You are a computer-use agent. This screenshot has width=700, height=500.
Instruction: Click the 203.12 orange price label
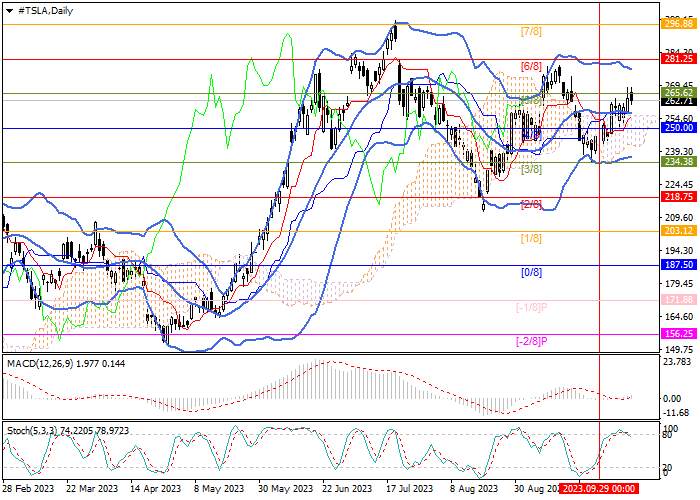tap(679, 231)
